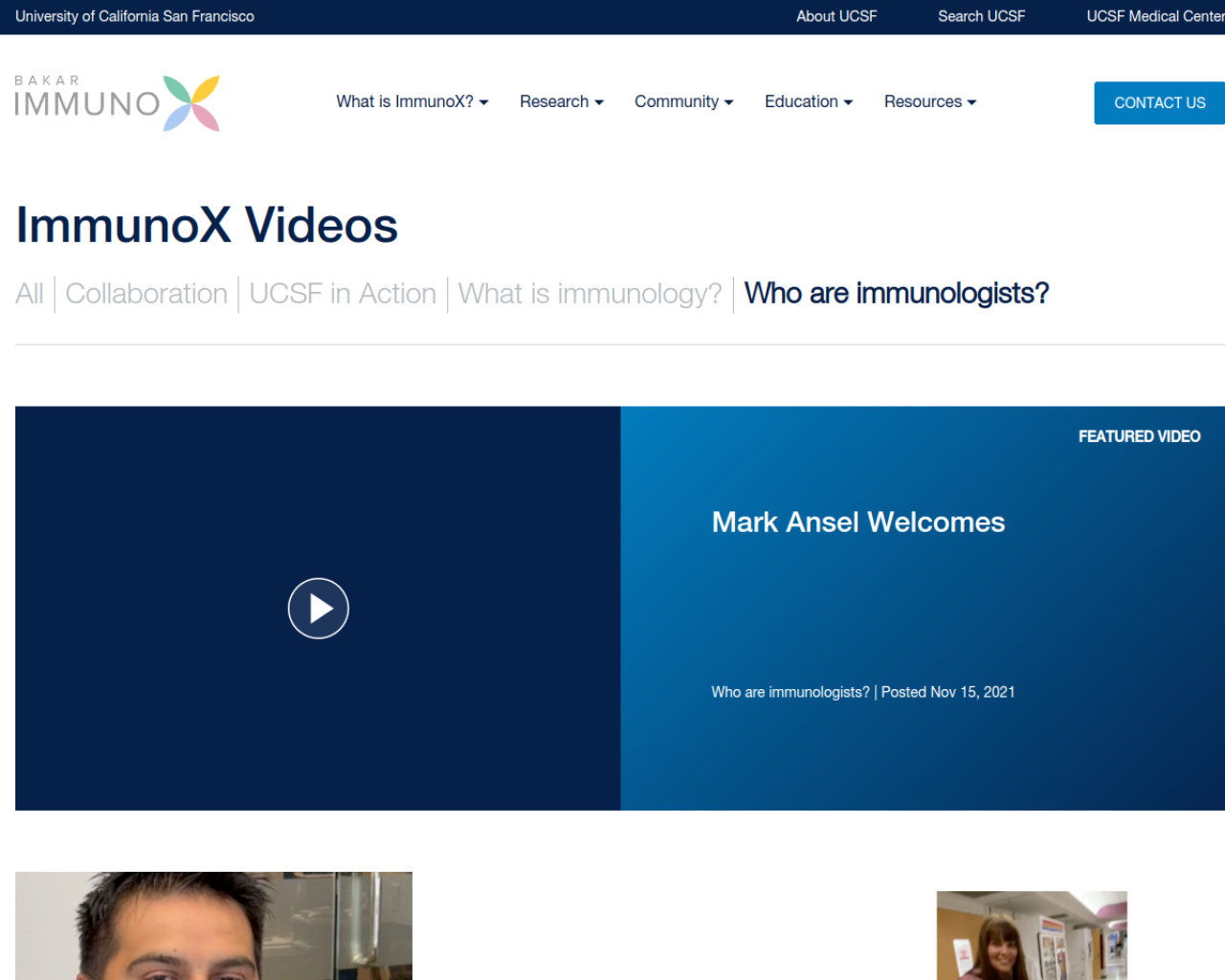The width and height of the screenshot is (1225, 980).
Task: Click the Contact Us button
Action: 1159,102
